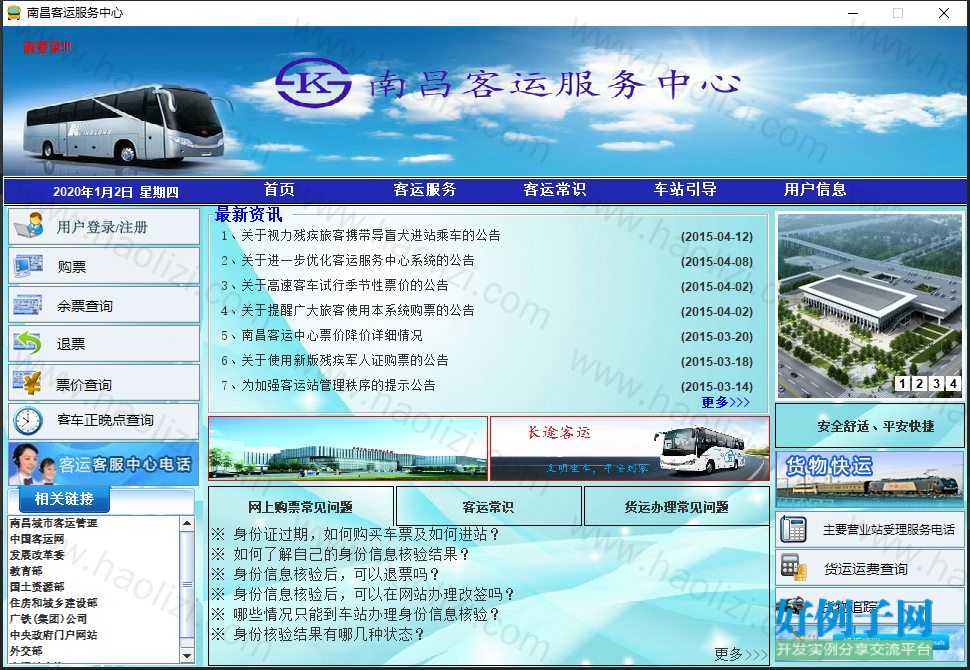970x670 pixels.
Task: Click the 安全舒适、平安快捷 panel
Action: [x=870, y=426]
